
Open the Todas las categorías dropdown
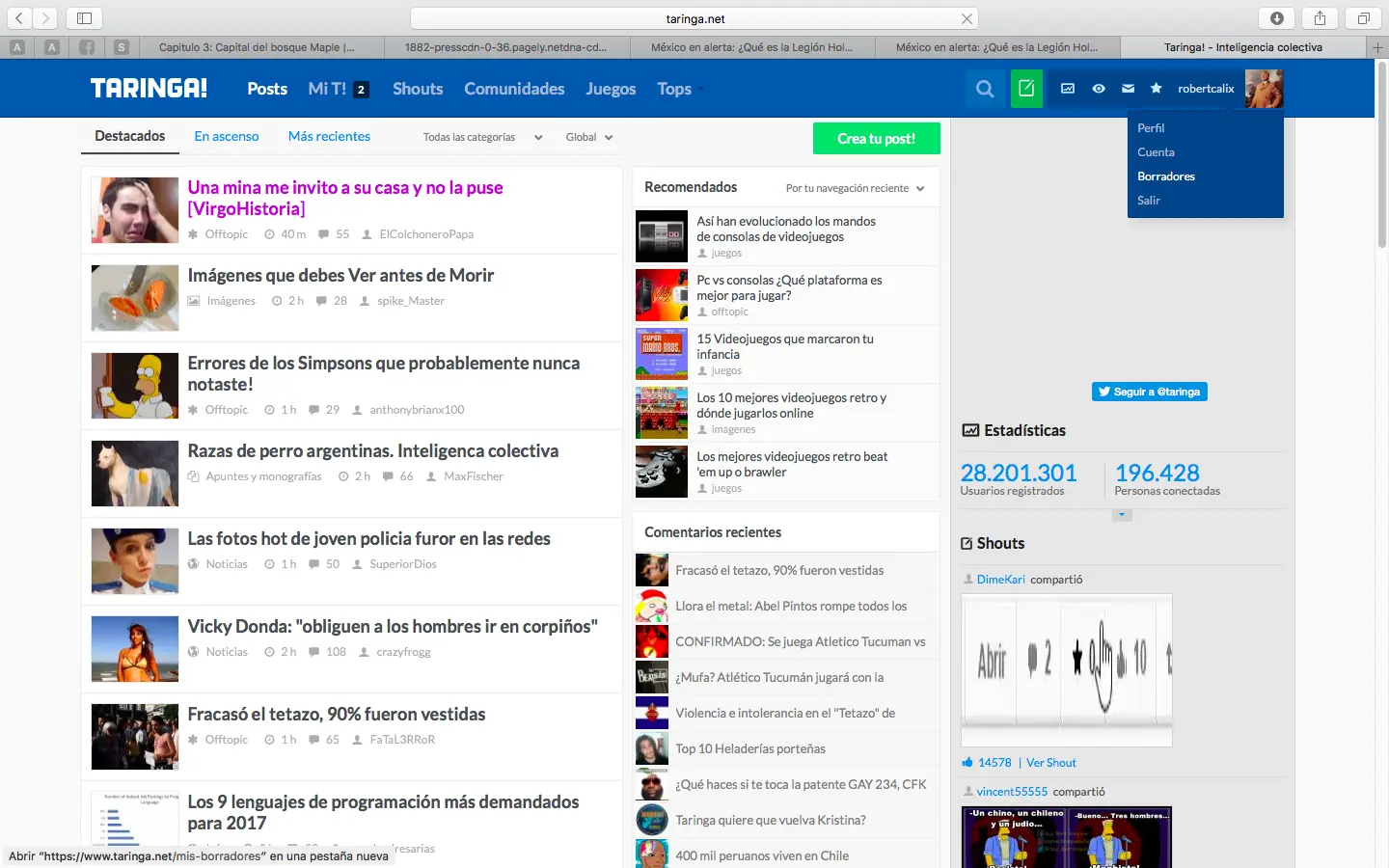pyautogui.click(x=482, y=137)
